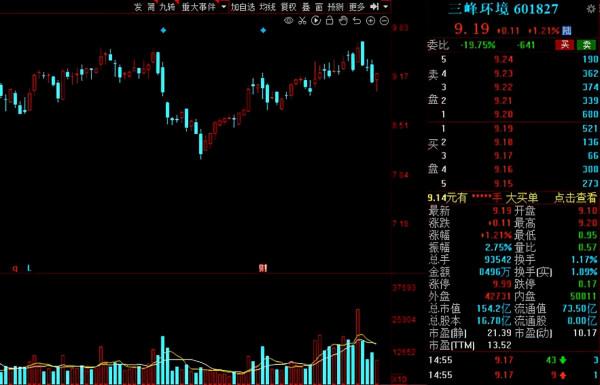Select the 买5 bid price 9.15
This screenshot has height=385, width=600.
(x=503, y=183)
